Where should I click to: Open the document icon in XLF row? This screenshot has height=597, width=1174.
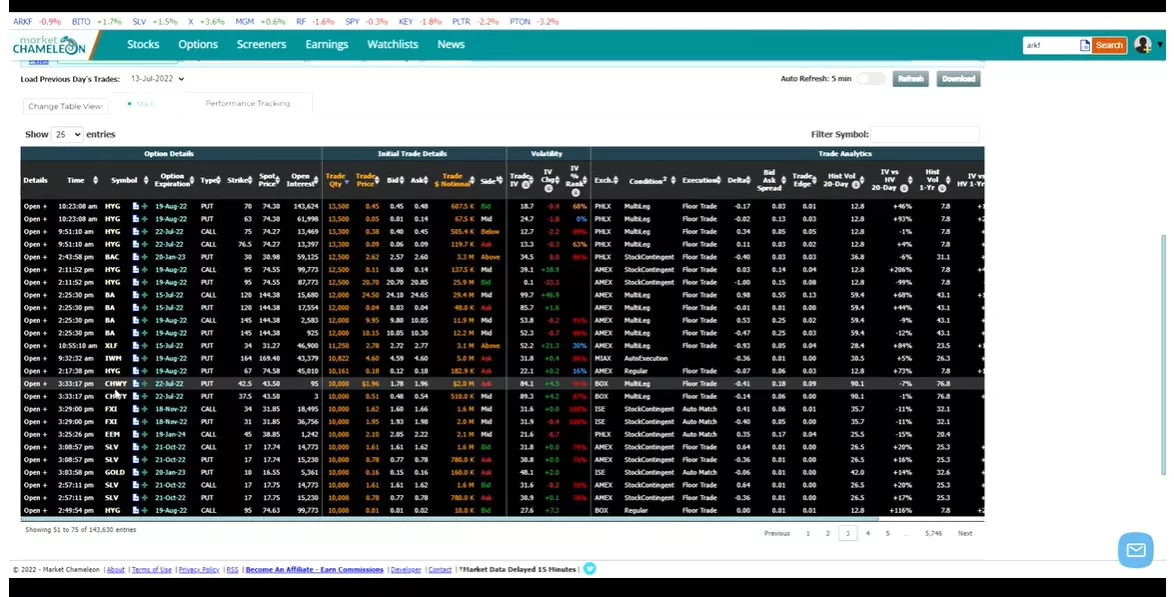tap(136, 346)
